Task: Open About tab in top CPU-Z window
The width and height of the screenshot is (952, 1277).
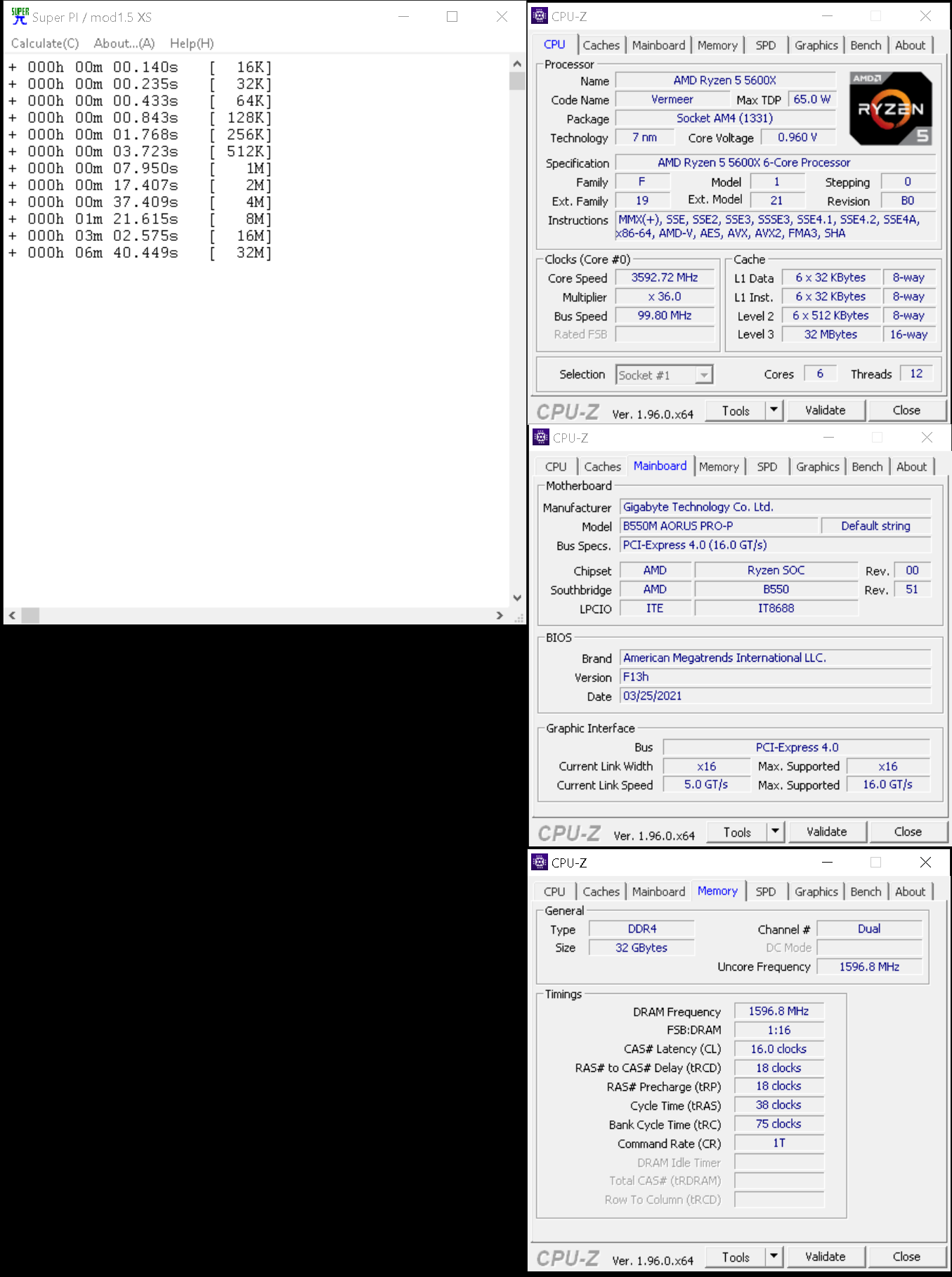Action: (x=911, y=45)
